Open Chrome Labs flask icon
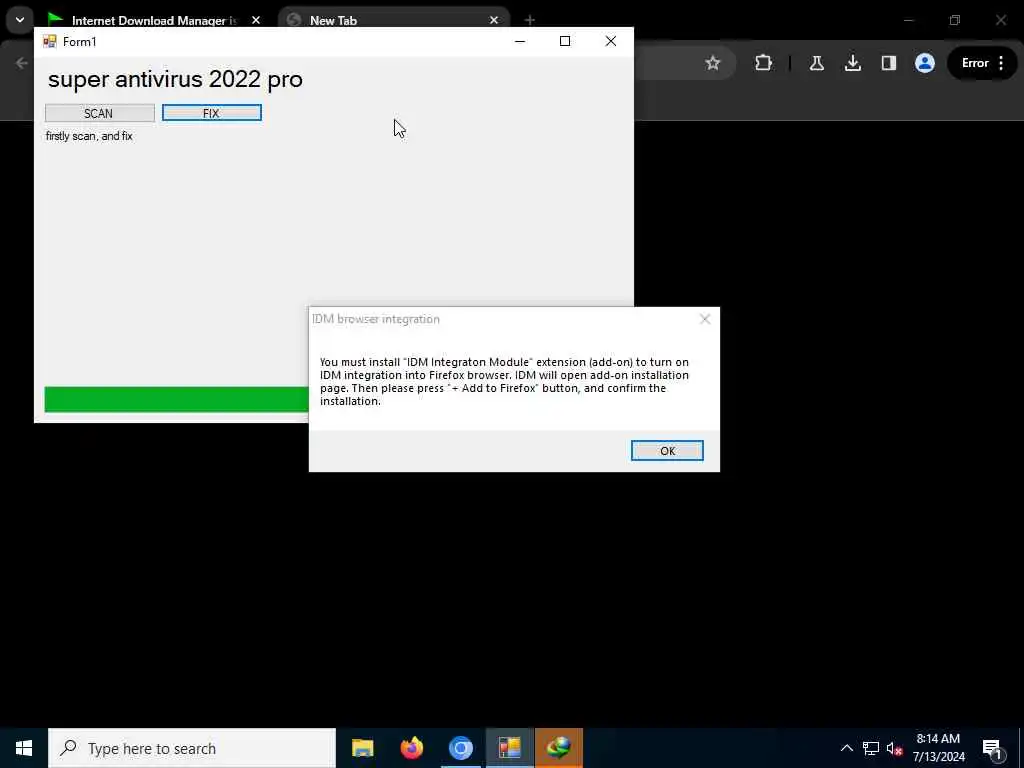 point(816,63)
